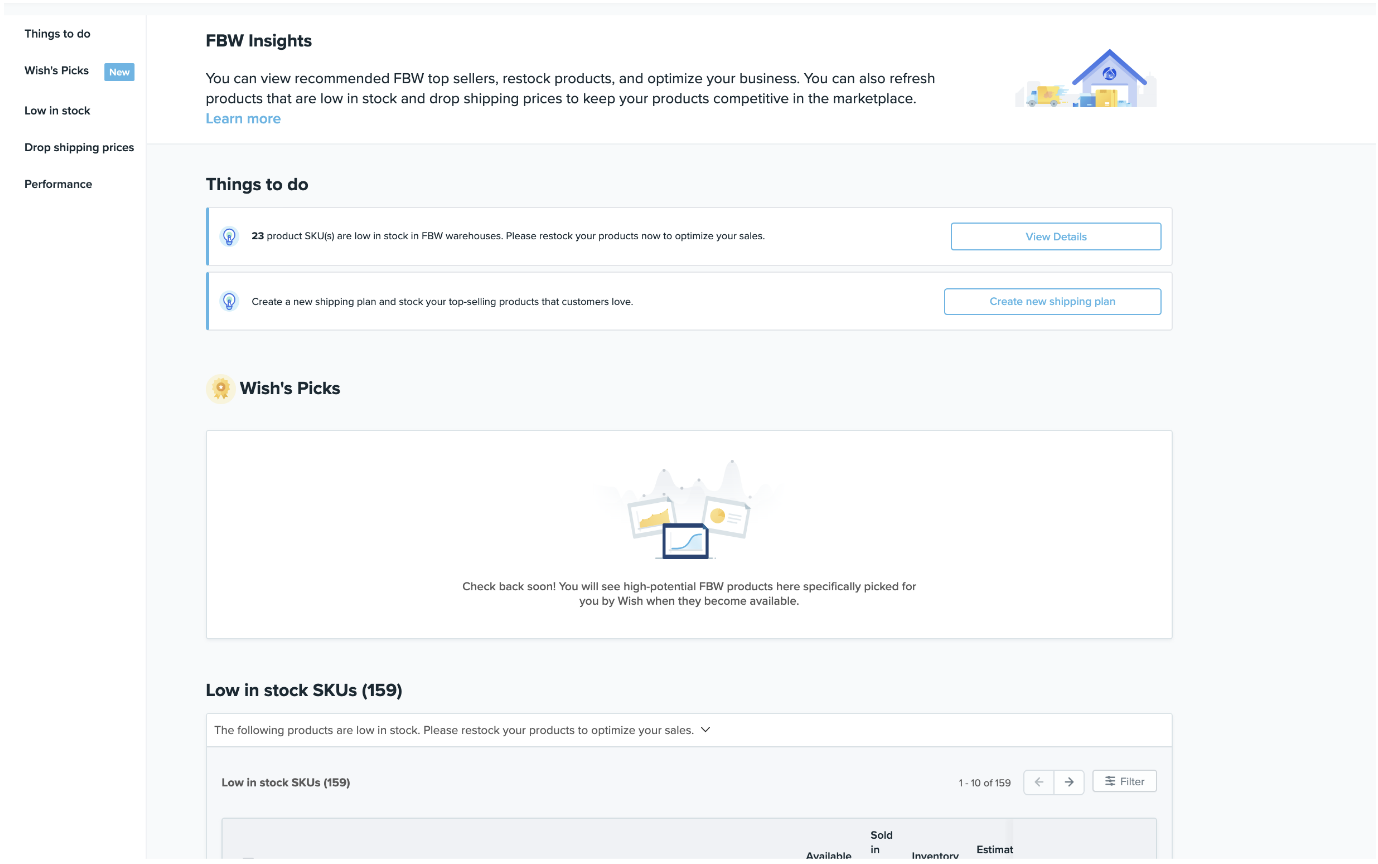Click the Wish's Picks medal icon
The image size is (1378, 864).
coord(220,388)
